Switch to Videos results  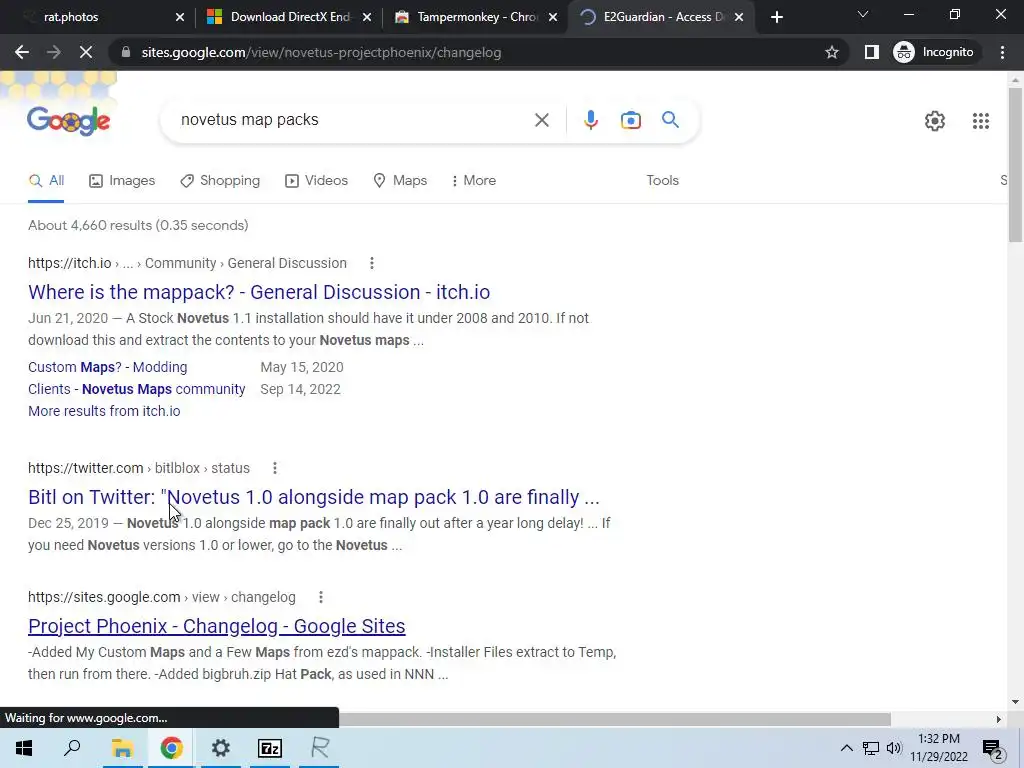tap(317, 181)
